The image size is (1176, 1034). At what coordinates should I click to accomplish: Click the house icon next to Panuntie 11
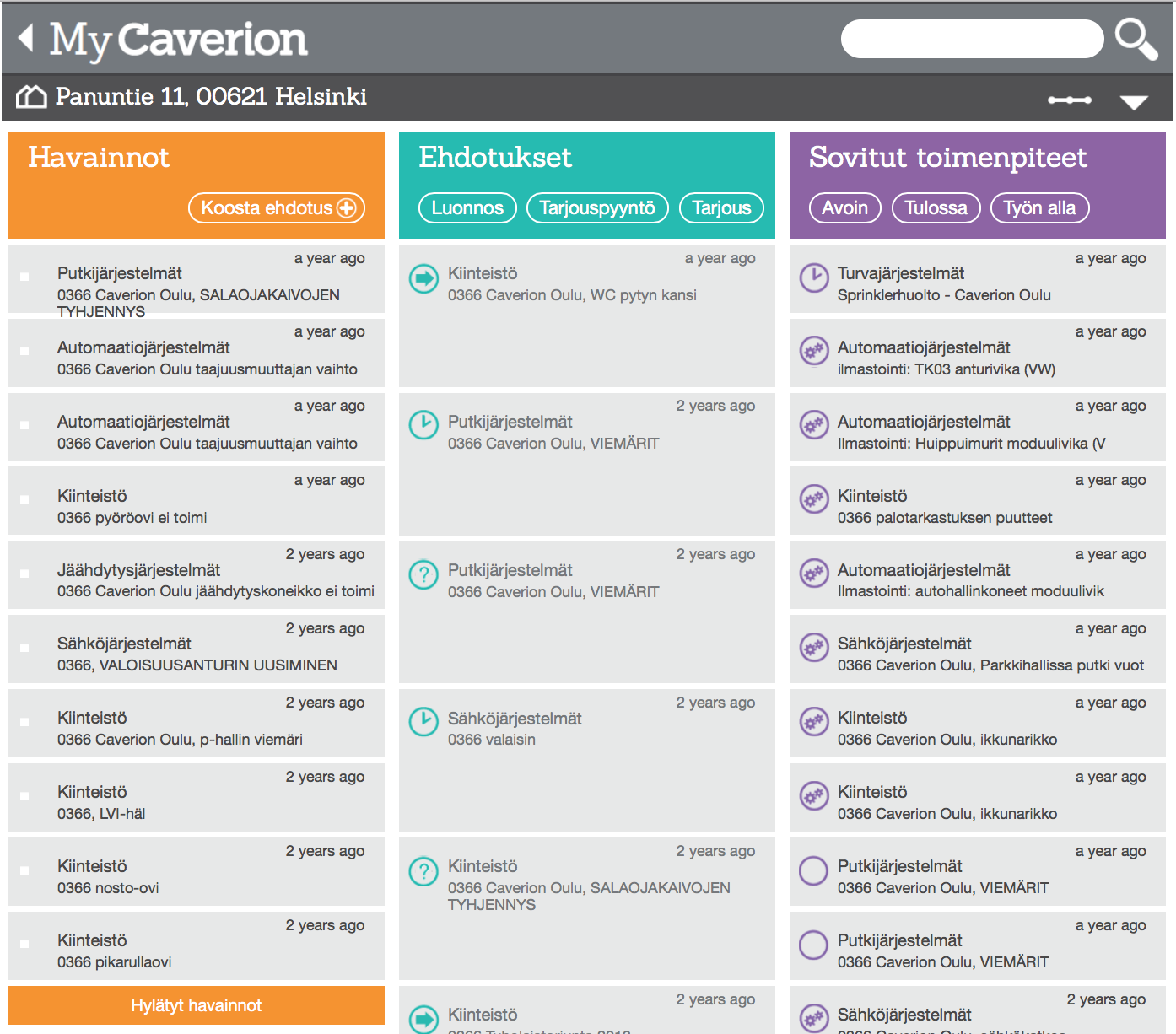click(x=32, y=97)
